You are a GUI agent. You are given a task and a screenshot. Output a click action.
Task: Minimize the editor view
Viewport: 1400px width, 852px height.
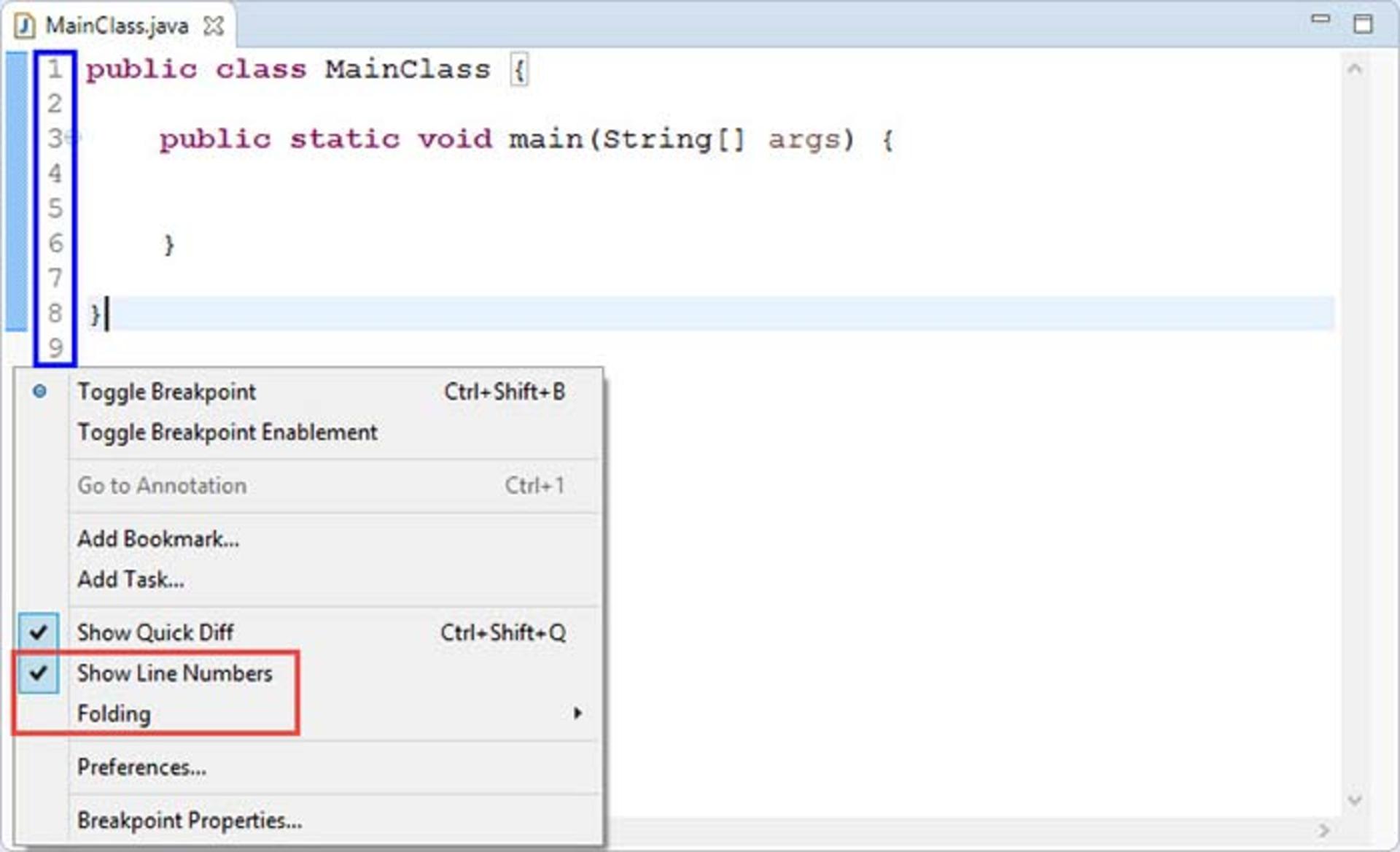click(1321, 20)
